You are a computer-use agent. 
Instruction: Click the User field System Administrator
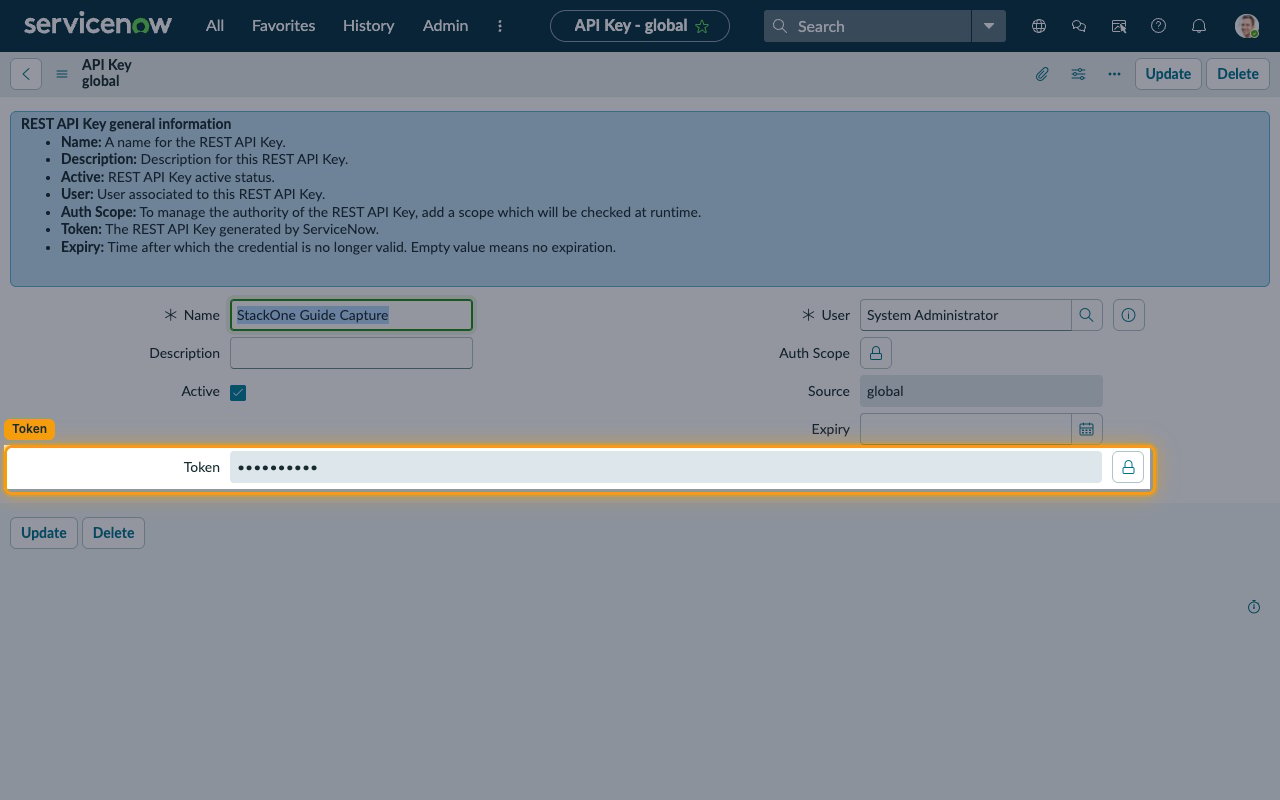click(x=965, y=315)
